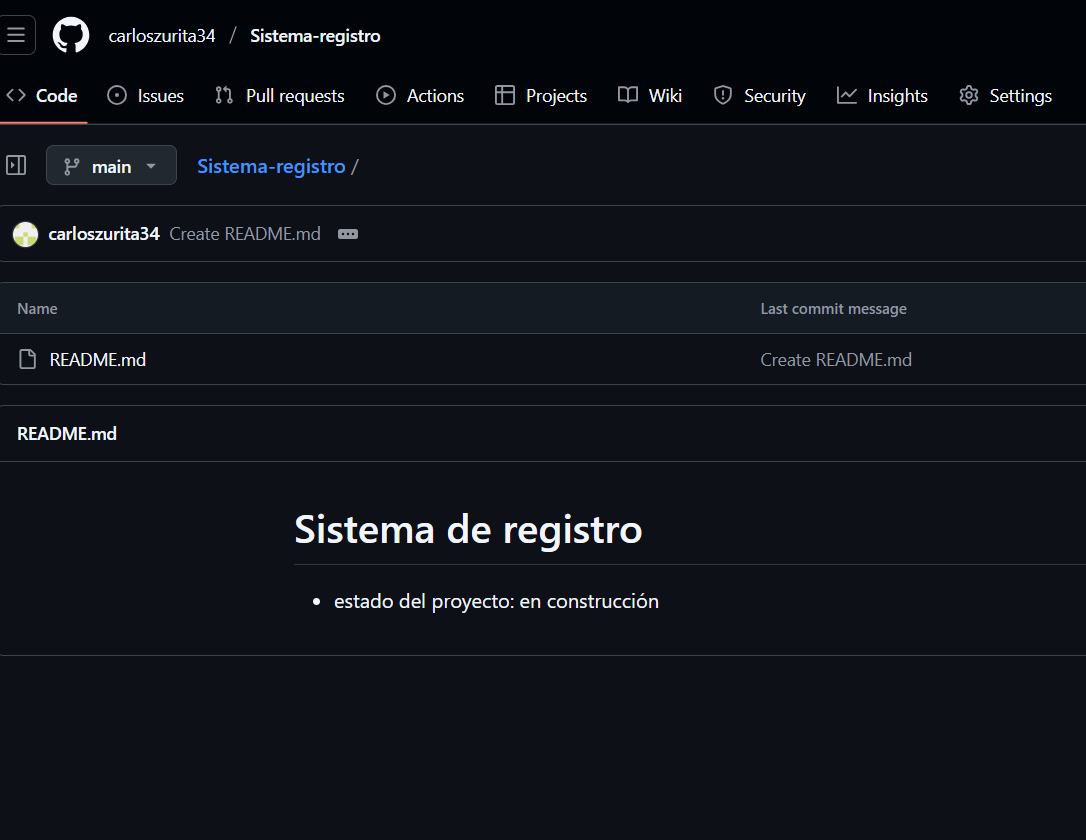This screenshot has height=840, width=1086.
Task: Open the Projects tab
Action: [x=541, y=96]
